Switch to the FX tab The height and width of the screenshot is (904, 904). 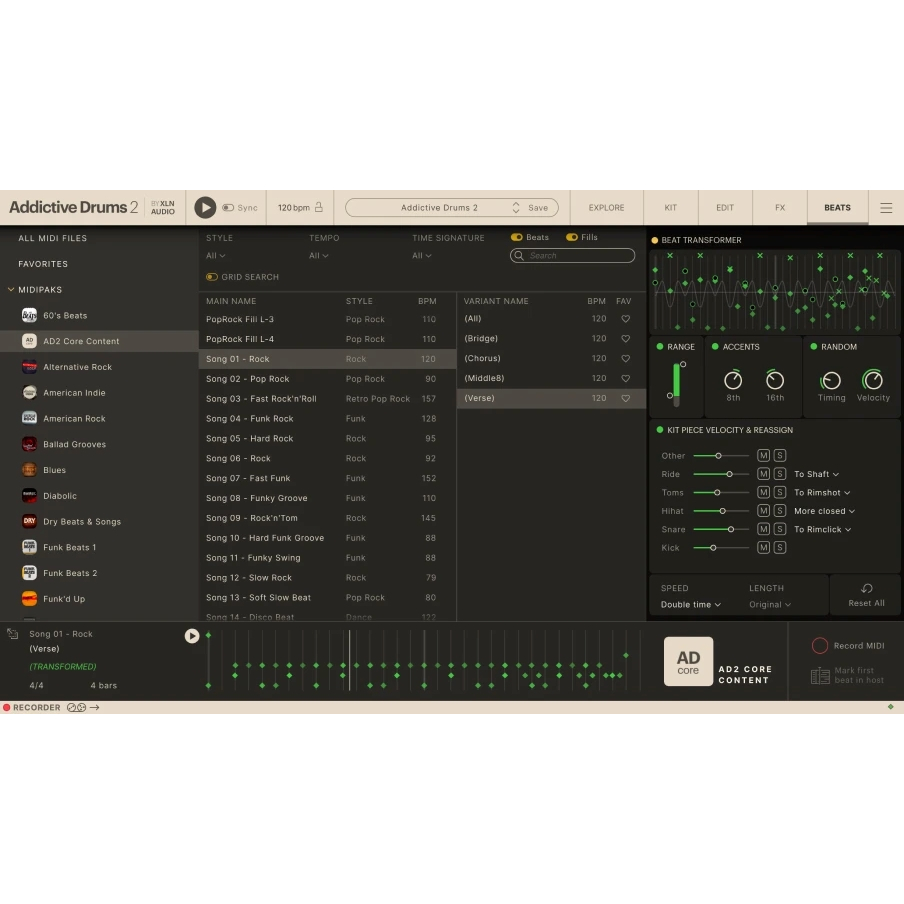(780, 208)
